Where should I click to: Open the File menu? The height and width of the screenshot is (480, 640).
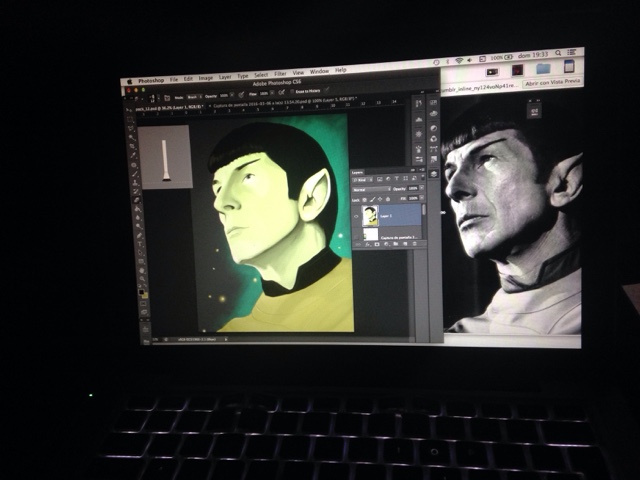174,80
